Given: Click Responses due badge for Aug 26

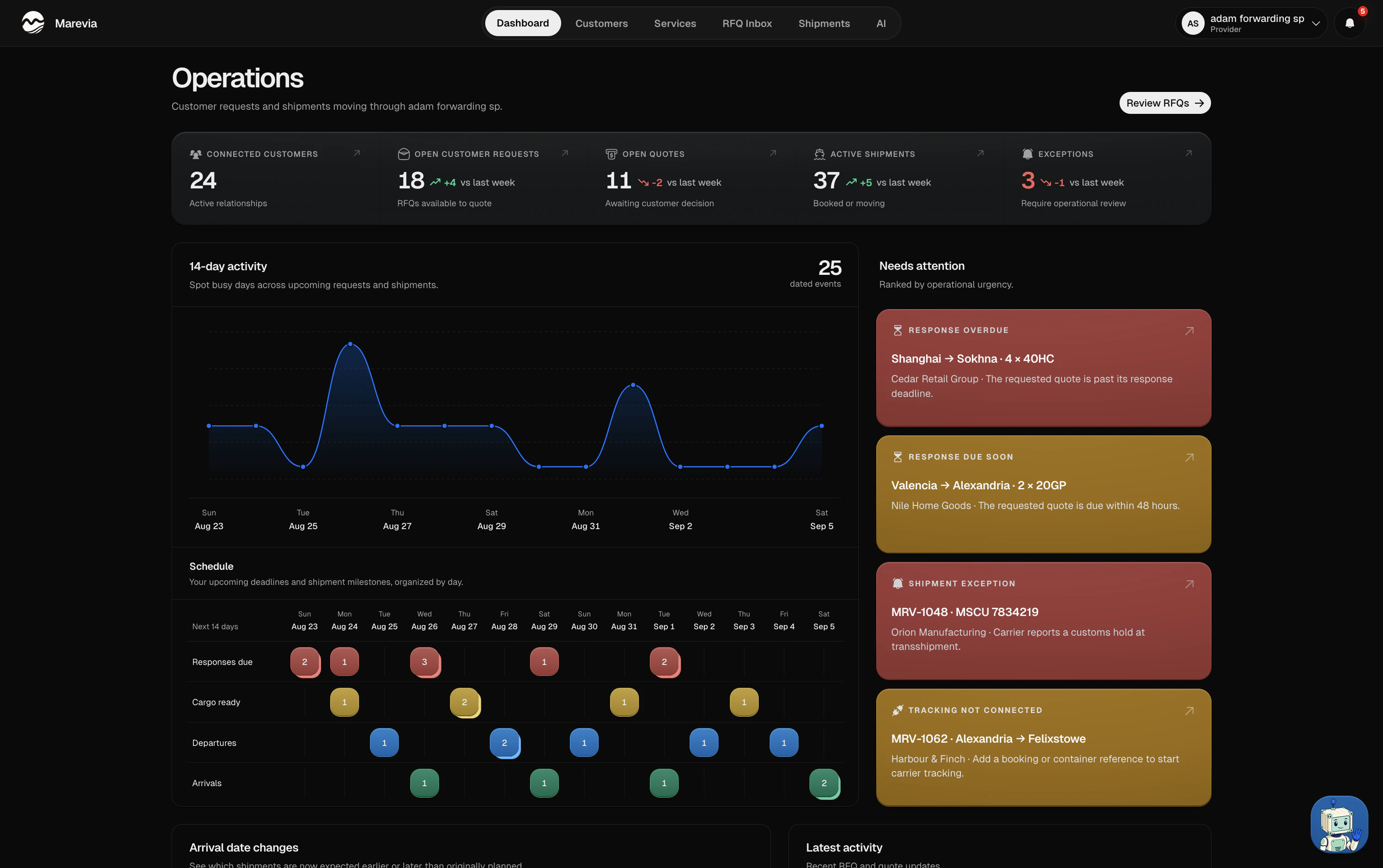Looking at the screenshot, I should pos(425,662).
